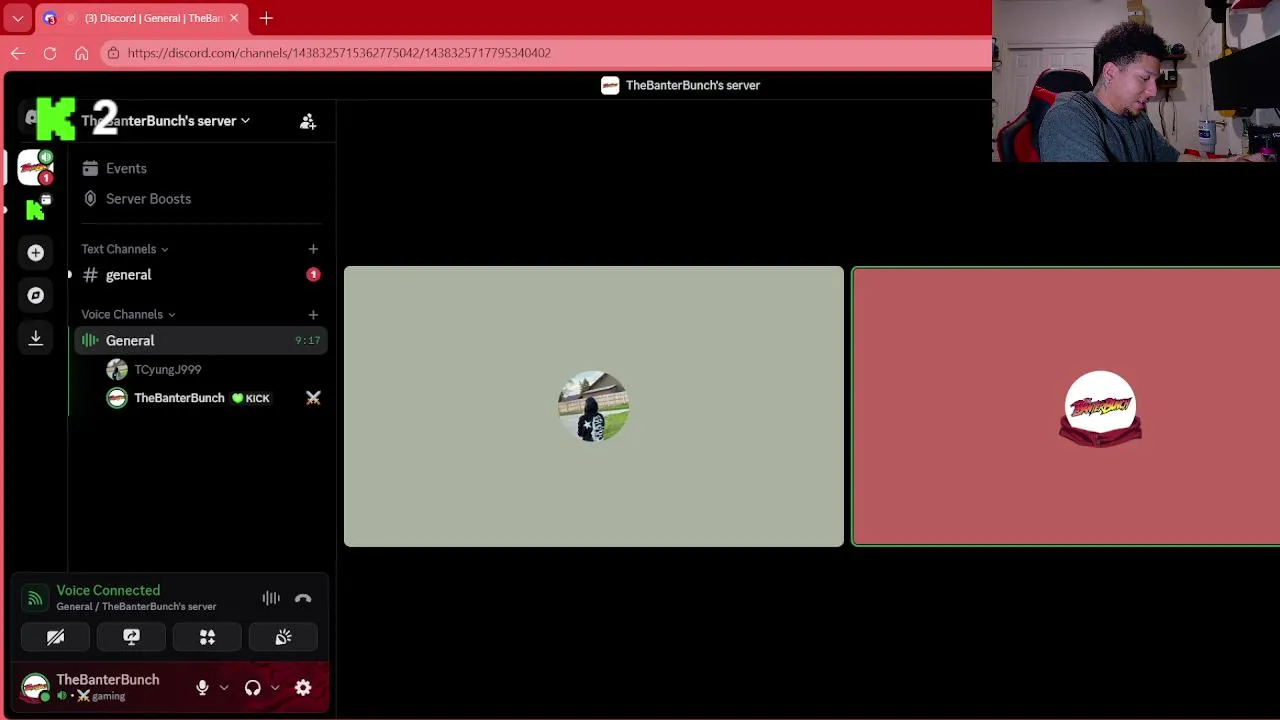
Task: Open microphone input options dropdown
Action: click(224, 688)
